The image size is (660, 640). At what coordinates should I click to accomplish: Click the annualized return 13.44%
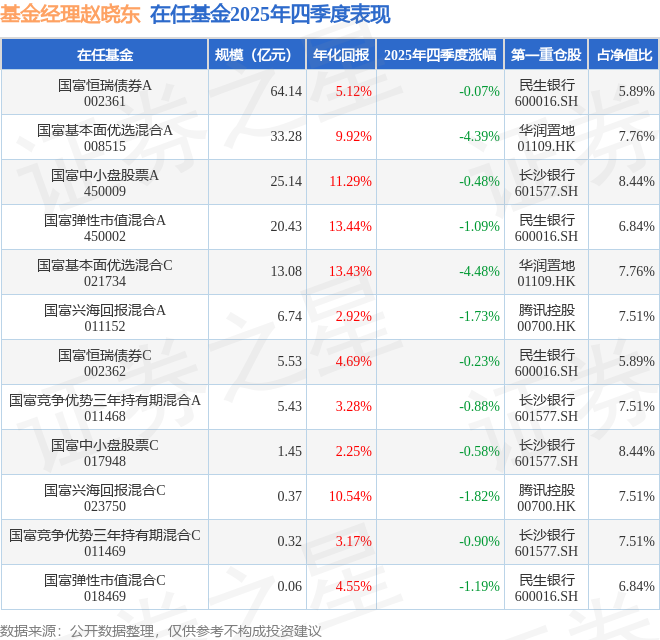350,227
